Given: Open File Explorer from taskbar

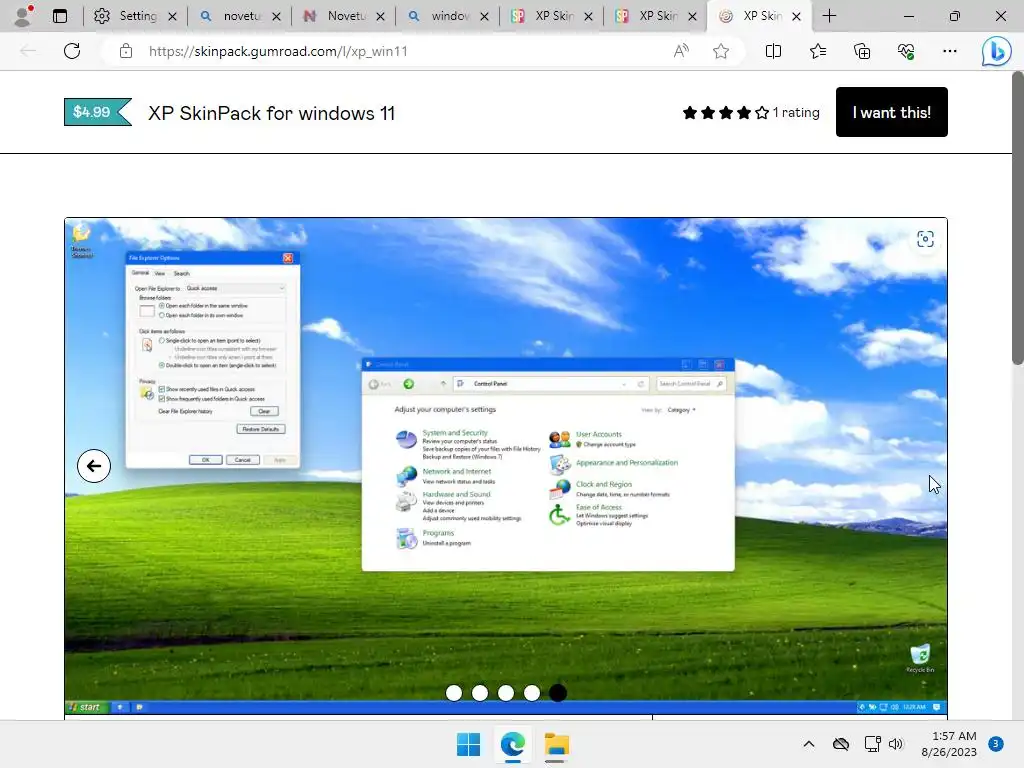Looking at the screenshot, I should pyautogui.click(x=557, y=744).
